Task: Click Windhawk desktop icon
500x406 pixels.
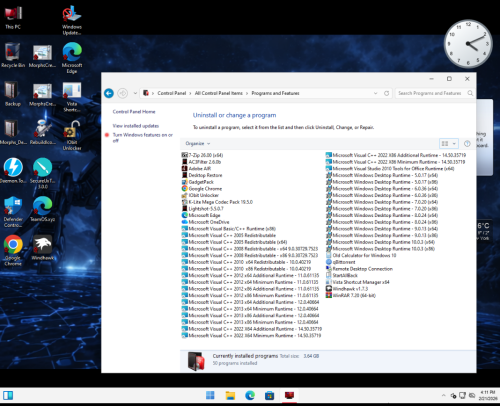Action: coord(42,248)
